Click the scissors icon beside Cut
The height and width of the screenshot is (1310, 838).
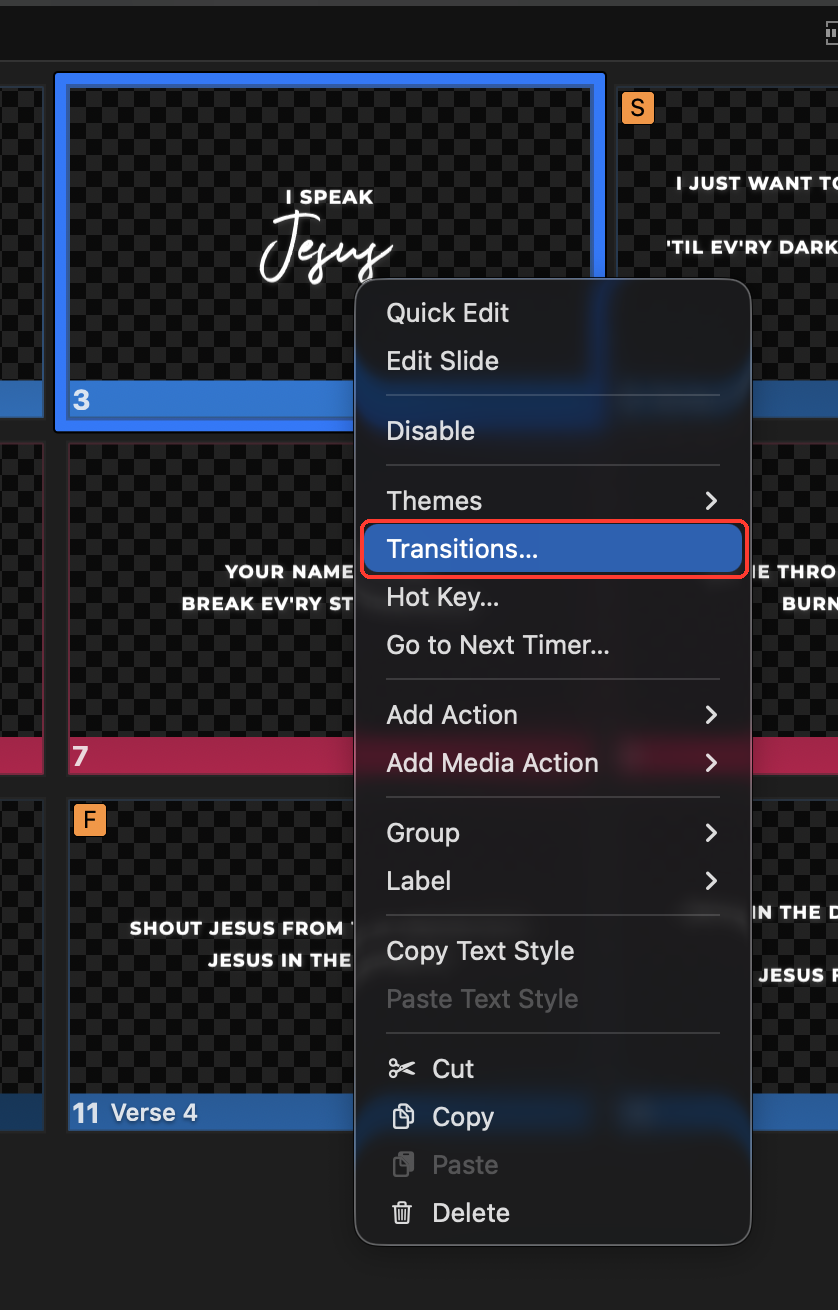point(402,1069)
